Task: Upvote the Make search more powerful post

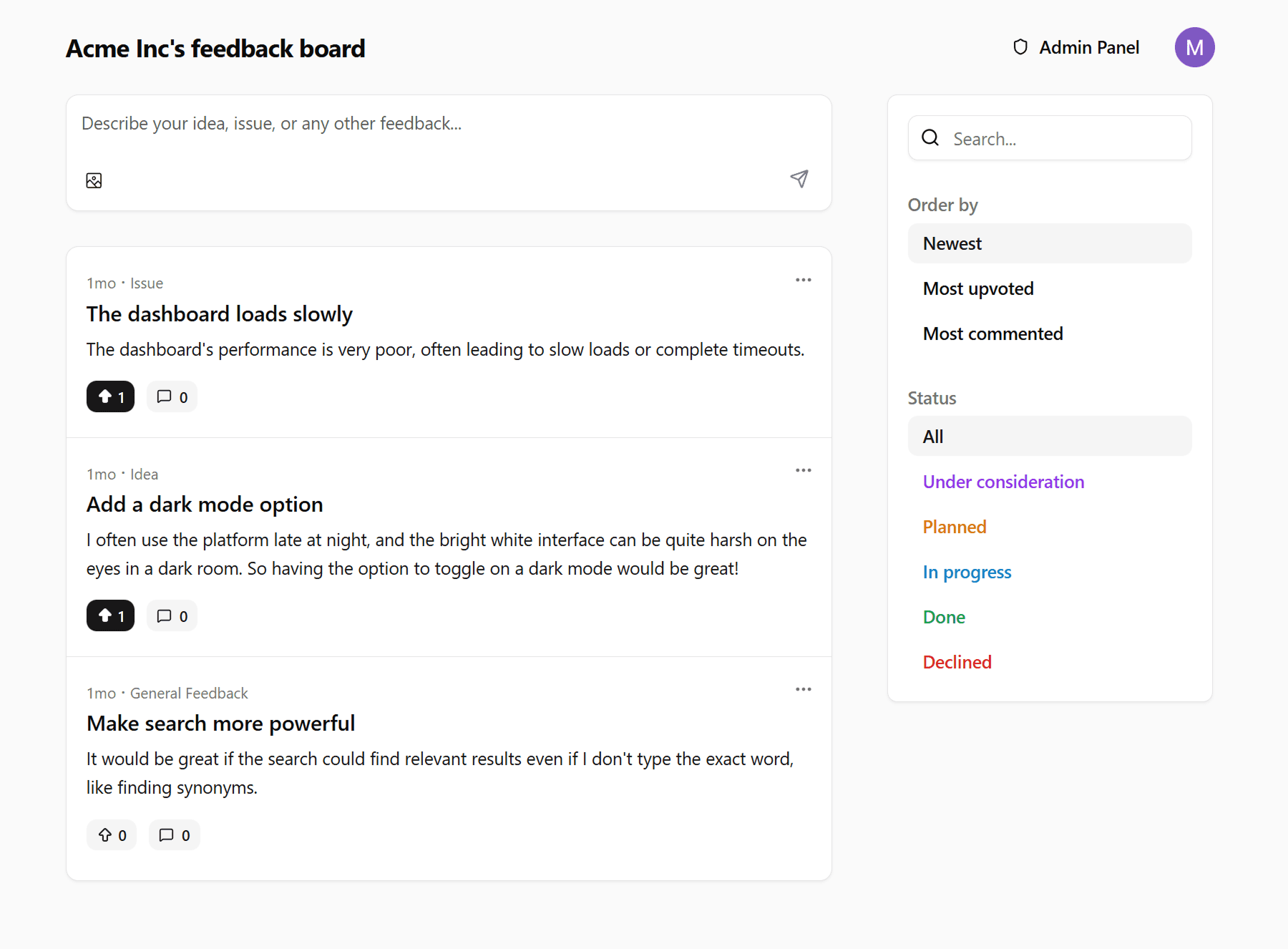Action: coord(112,834)
